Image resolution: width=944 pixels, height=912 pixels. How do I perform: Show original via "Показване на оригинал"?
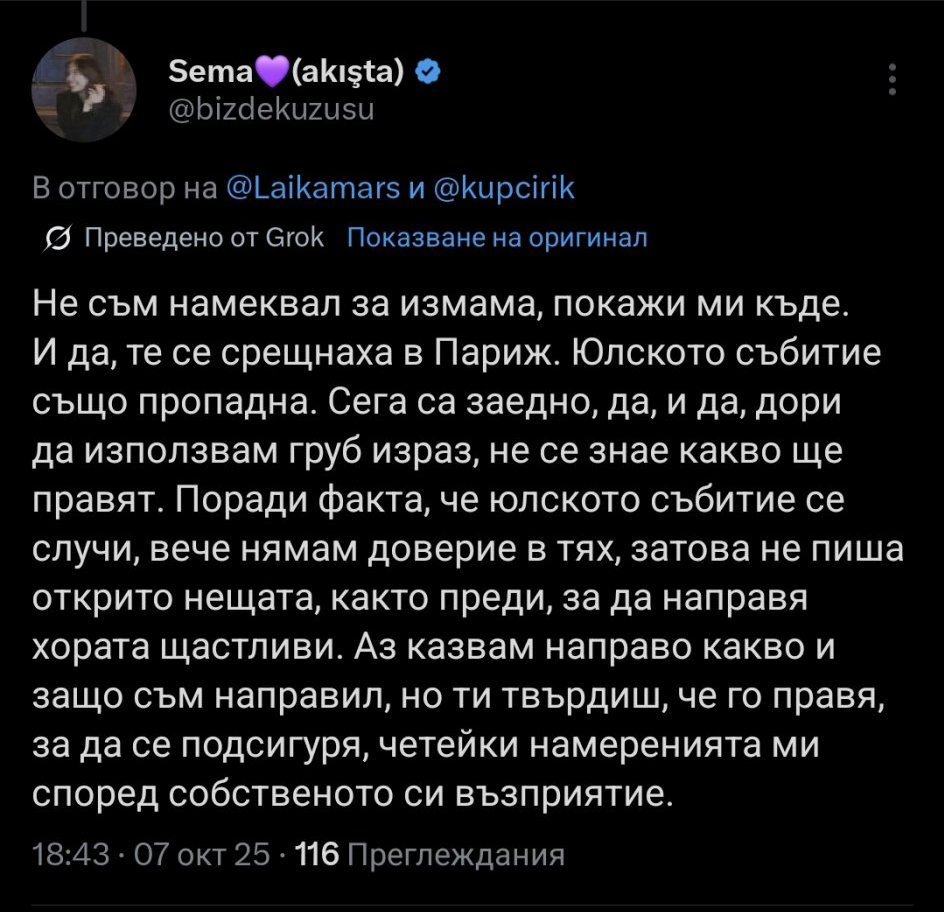(x=496, y=238)
